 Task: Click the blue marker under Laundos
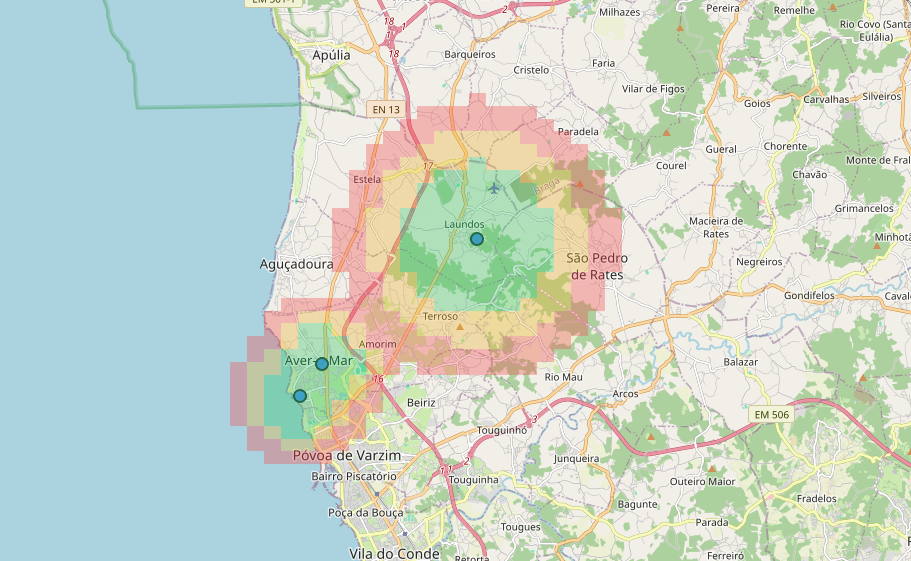tap(477, 239)
